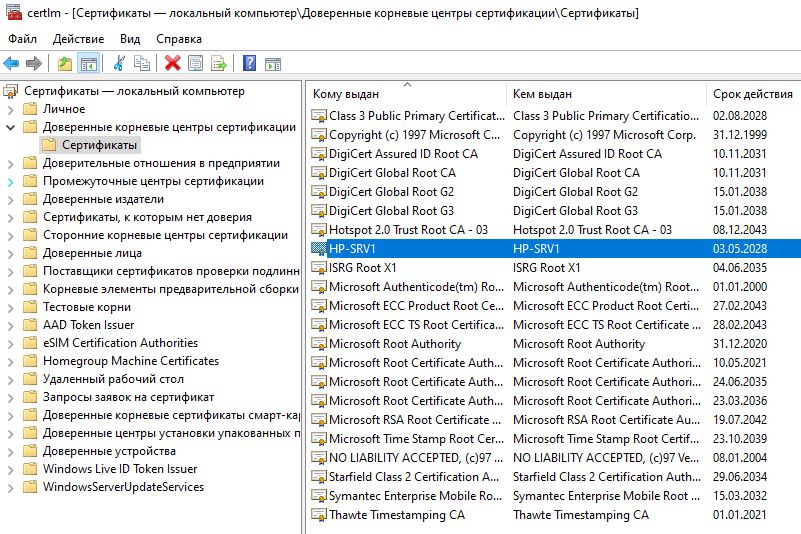This screenshot has height=534, width=801.
Task: Select Сертификаты, к которым нет доверия
Action: click(x=147, y=217)
